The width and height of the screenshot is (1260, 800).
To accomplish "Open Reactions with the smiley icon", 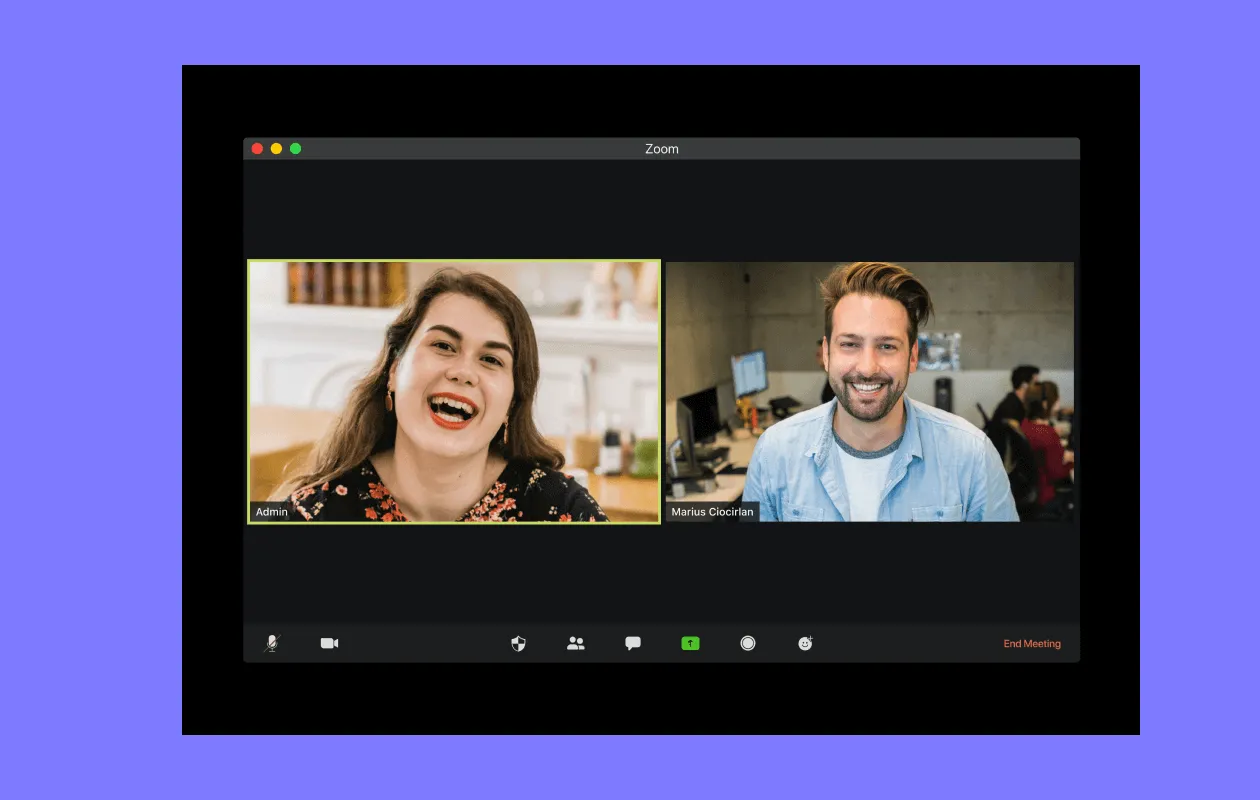I will coord(806,643).
